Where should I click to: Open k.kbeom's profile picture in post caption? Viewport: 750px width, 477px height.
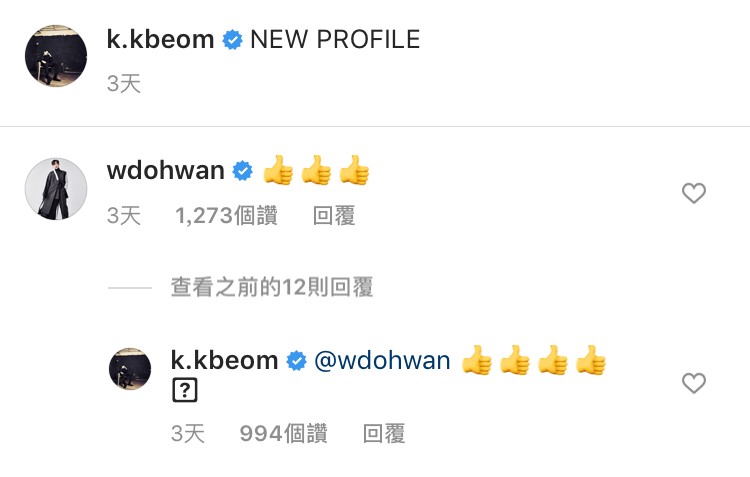[x=56, y=56]
